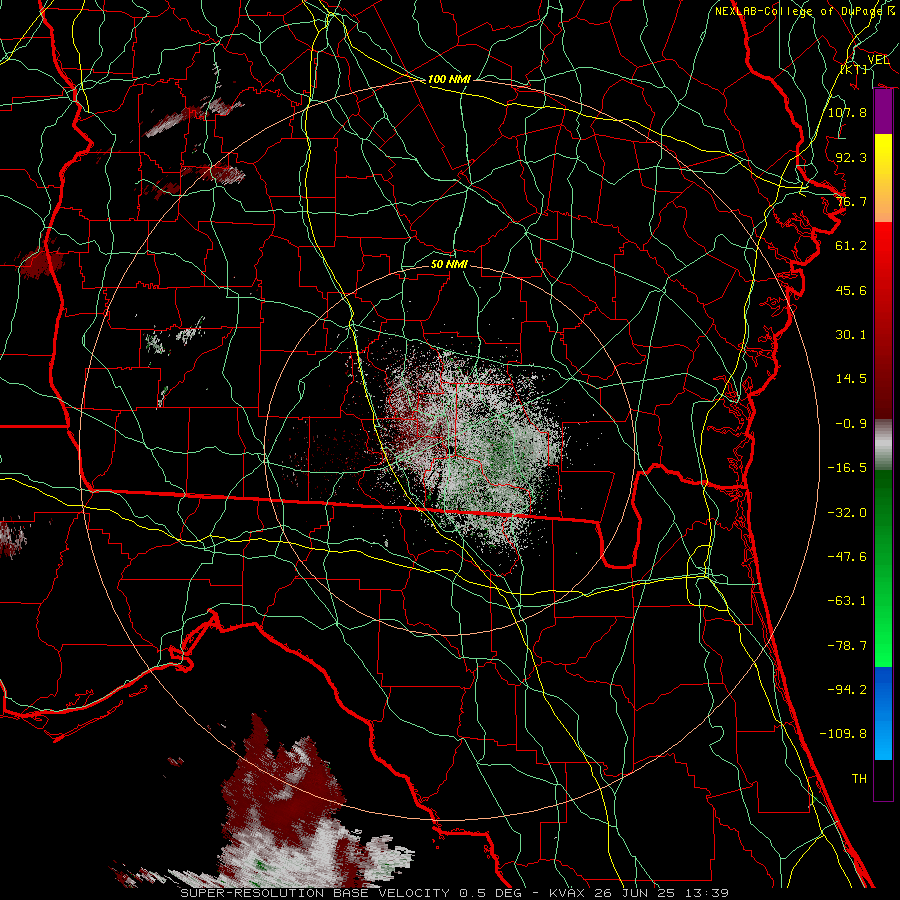Click the 45.6 velocity scale value

tap(851, 290)
